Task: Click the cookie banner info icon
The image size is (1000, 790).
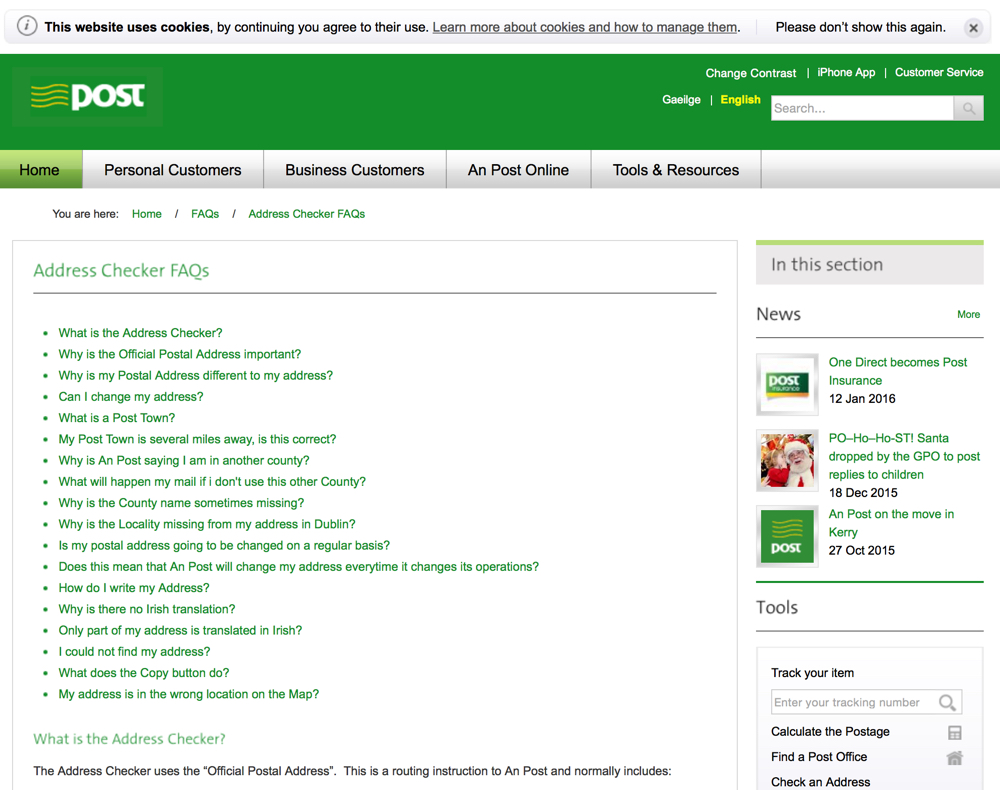Action: [x=27, y=27]
